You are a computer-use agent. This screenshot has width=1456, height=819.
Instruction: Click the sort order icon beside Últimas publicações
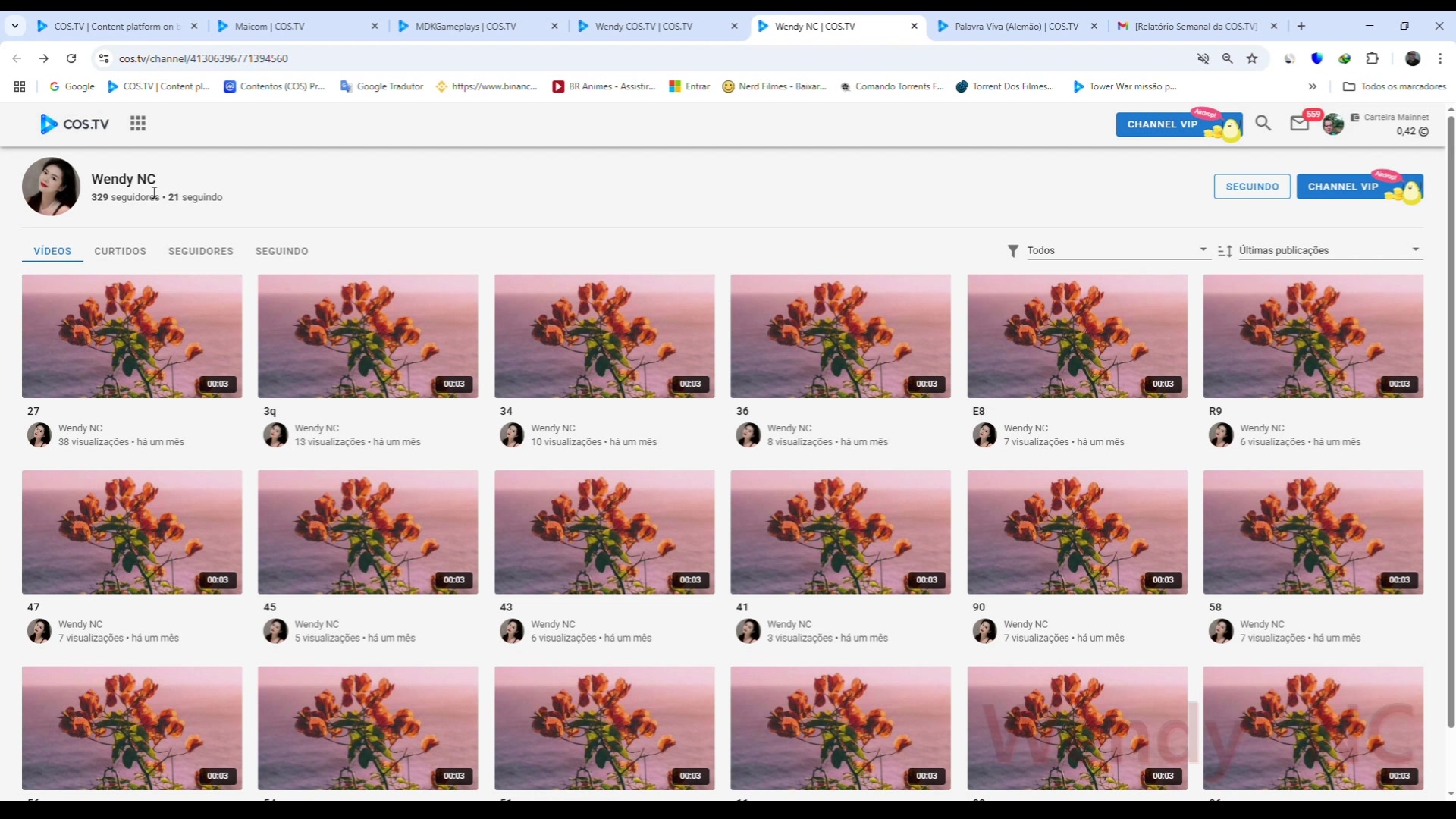[1225, 251]
